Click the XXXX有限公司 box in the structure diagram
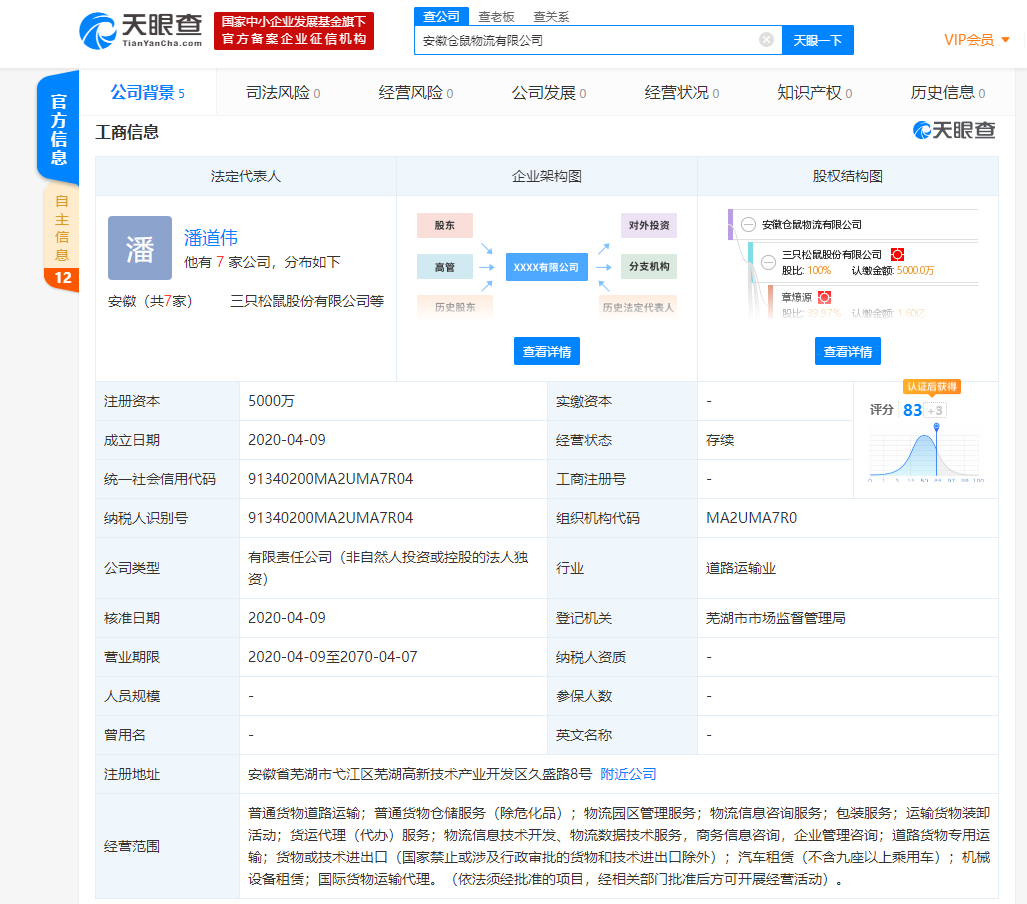 [x=546, y=267]
